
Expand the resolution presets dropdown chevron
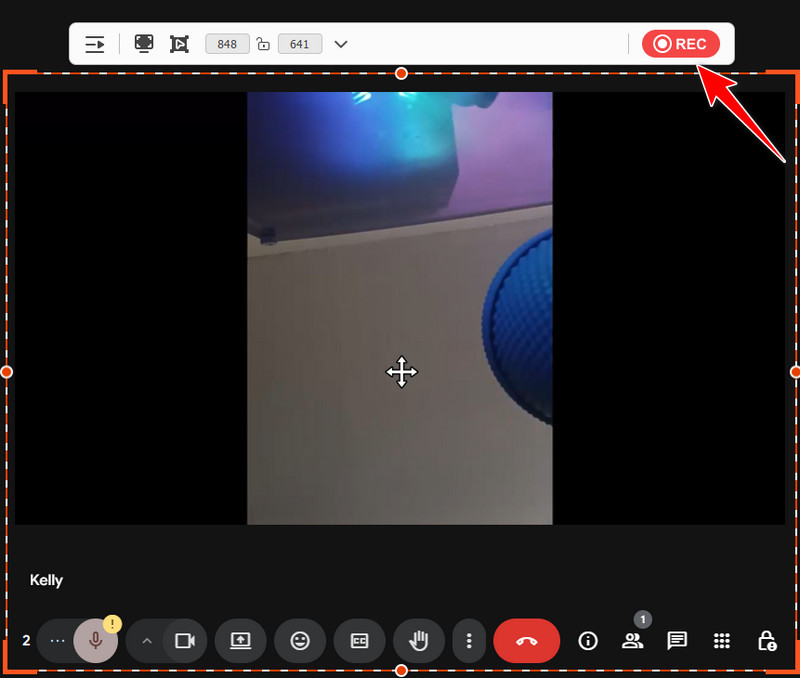(x=341, y=44)
